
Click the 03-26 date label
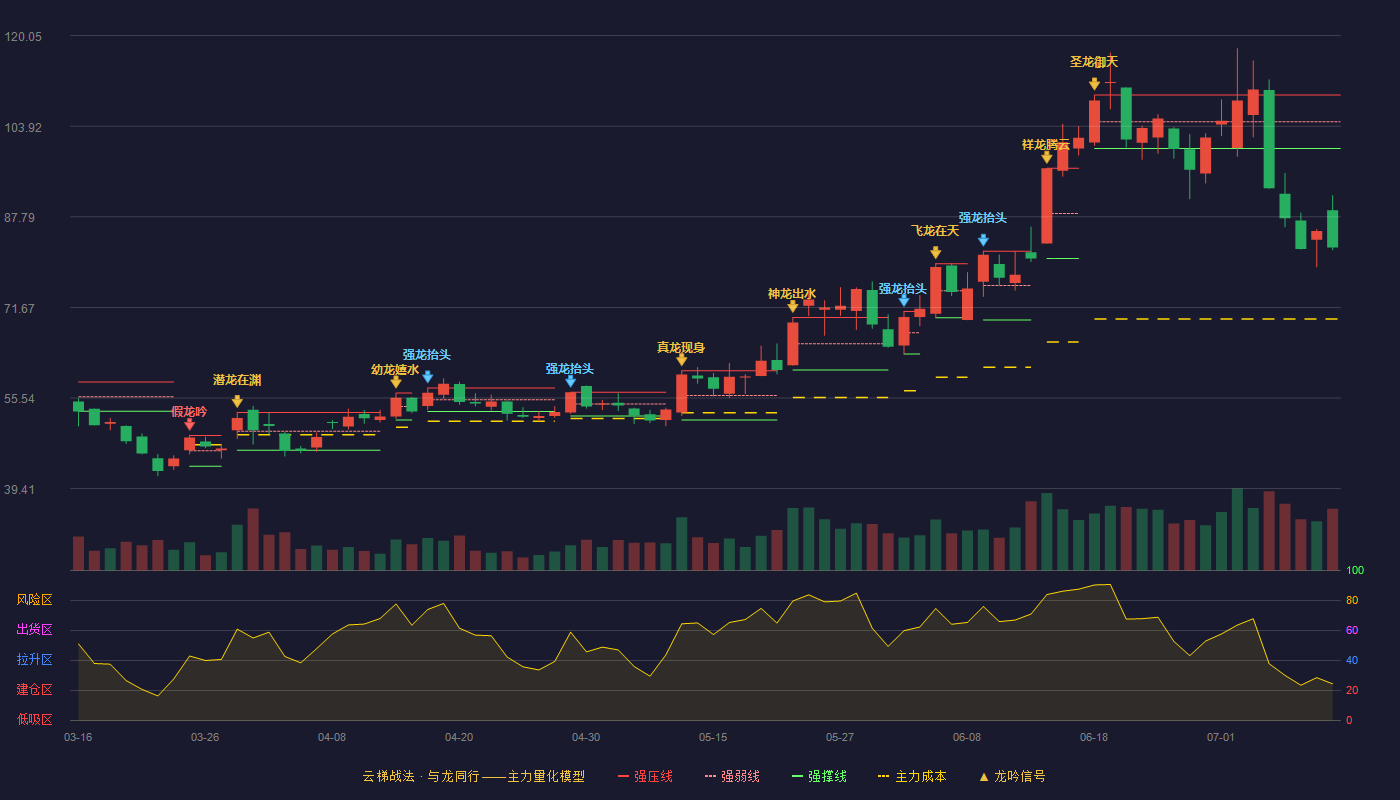click(205, 737)
